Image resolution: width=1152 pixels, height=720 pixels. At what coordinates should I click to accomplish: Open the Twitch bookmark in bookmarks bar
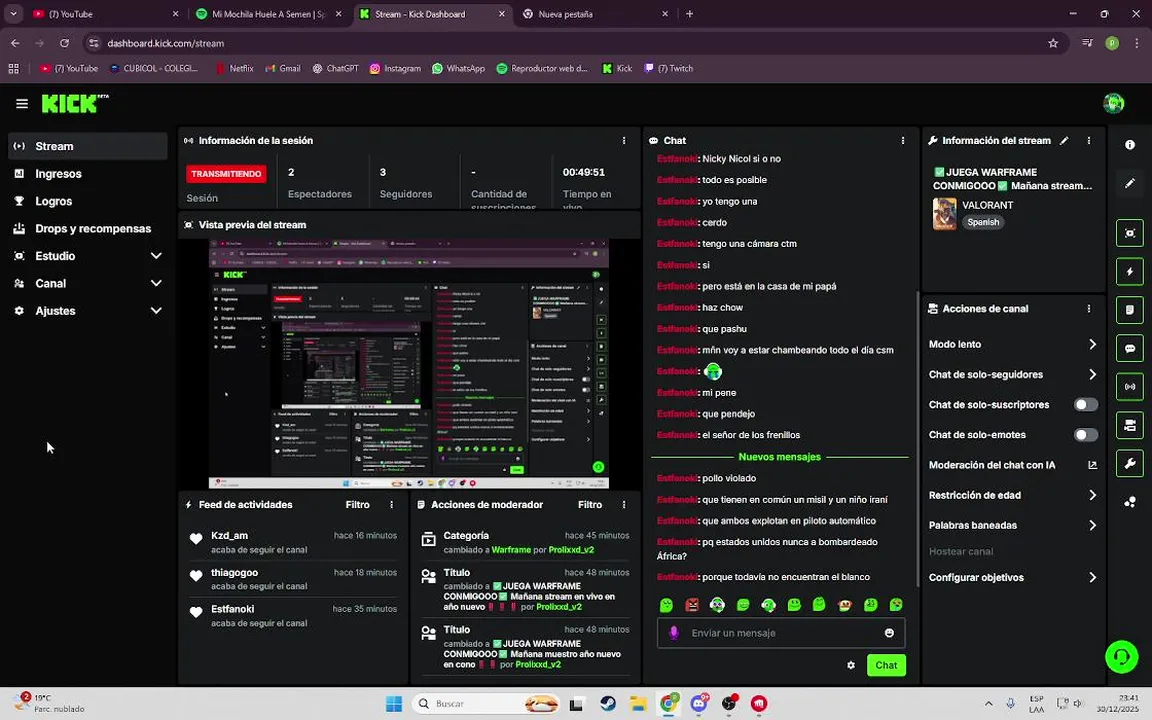pyautogui.click(x=669, y=68)
